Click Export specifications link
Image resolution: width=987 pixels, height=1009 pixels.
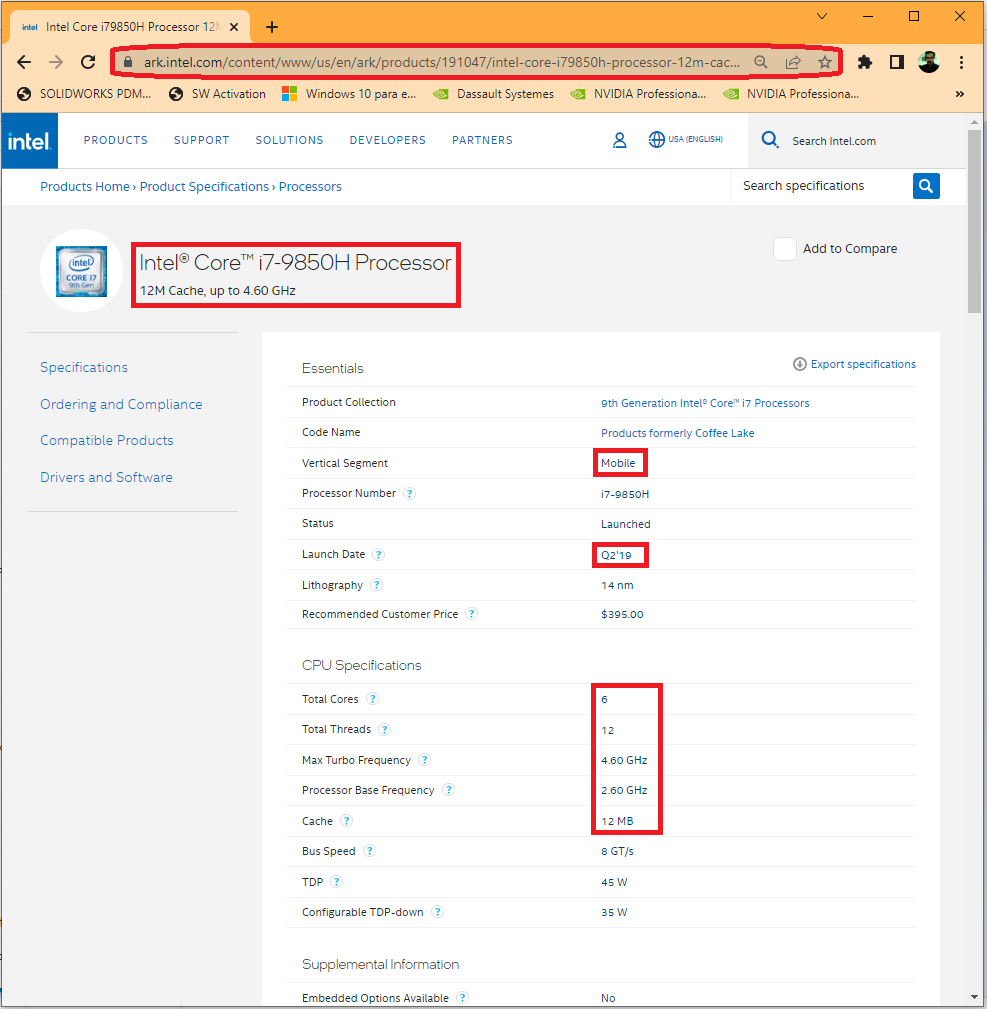click(854, 364)
